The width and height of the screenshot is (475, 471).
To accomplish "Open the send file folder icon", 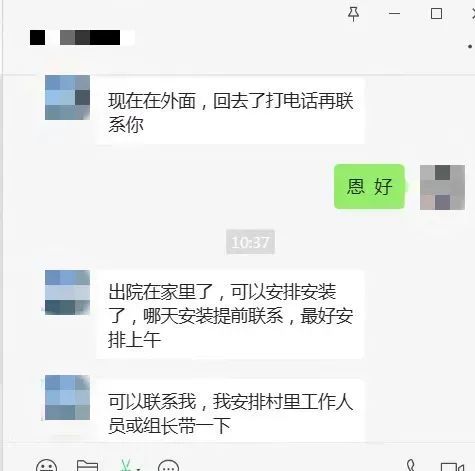I will click(87, 466).
